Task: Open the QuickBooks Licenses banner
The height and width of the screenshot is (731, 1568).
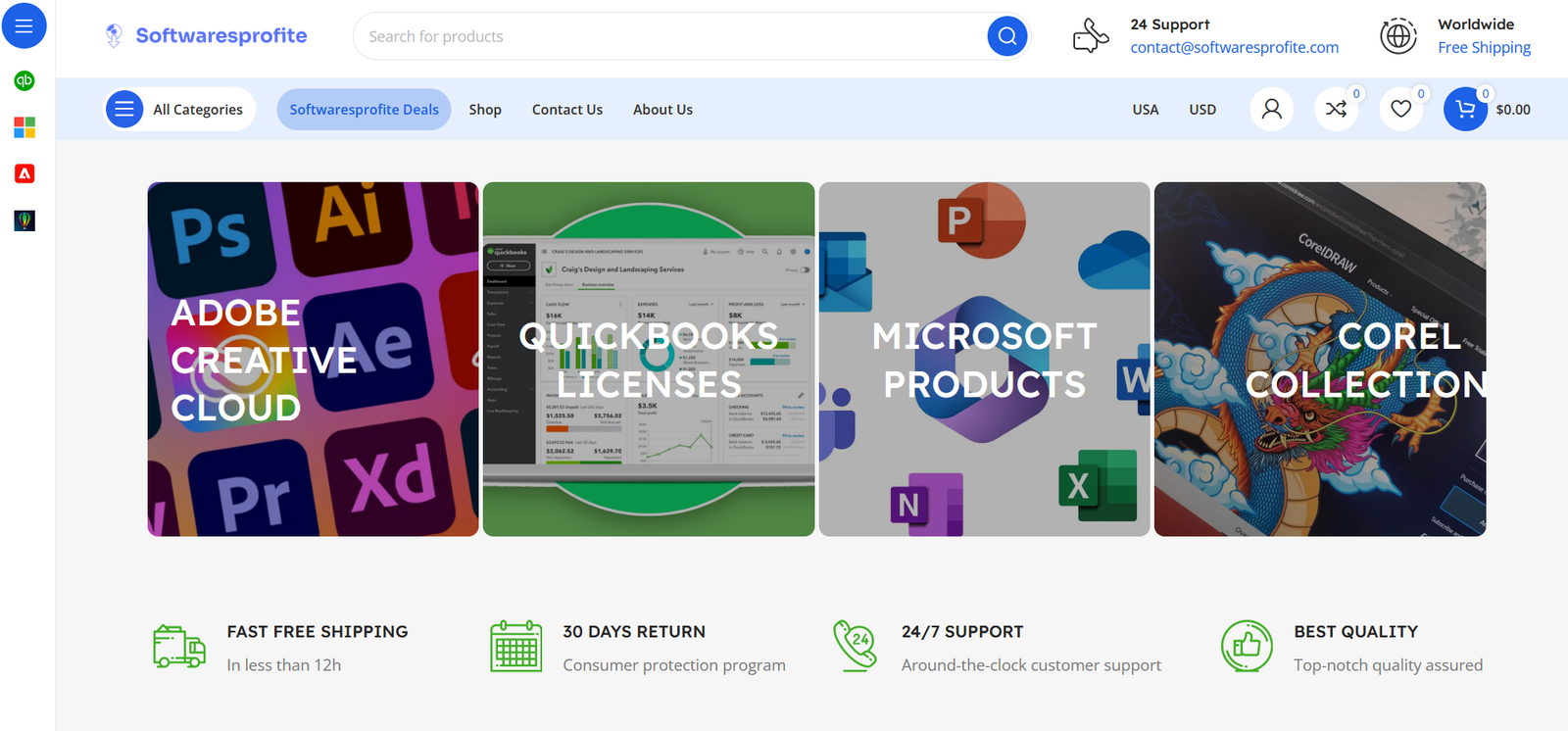Action: (649, 359)
